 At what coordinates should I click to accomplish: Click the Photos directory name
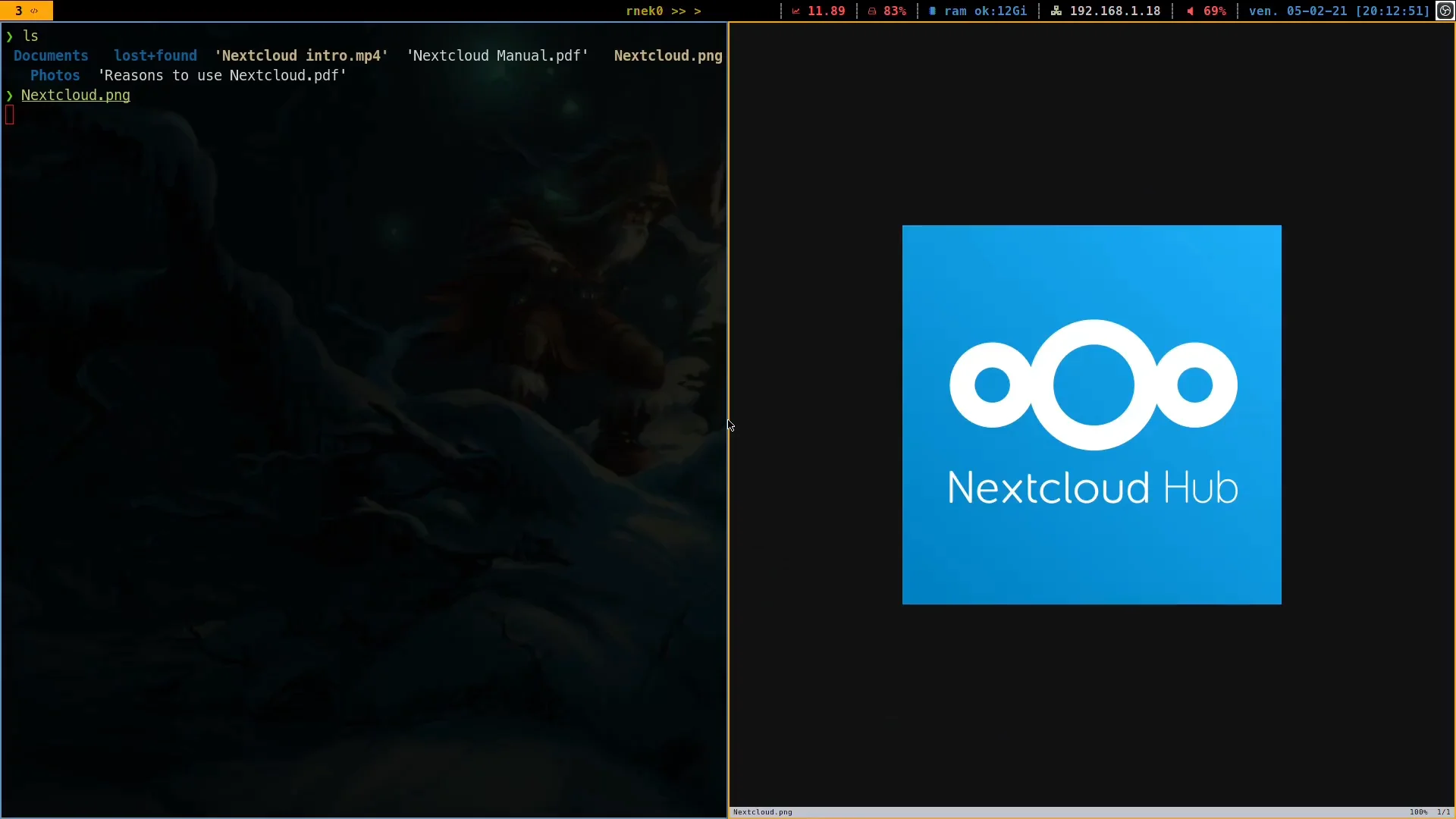click(x=55, y=75)
